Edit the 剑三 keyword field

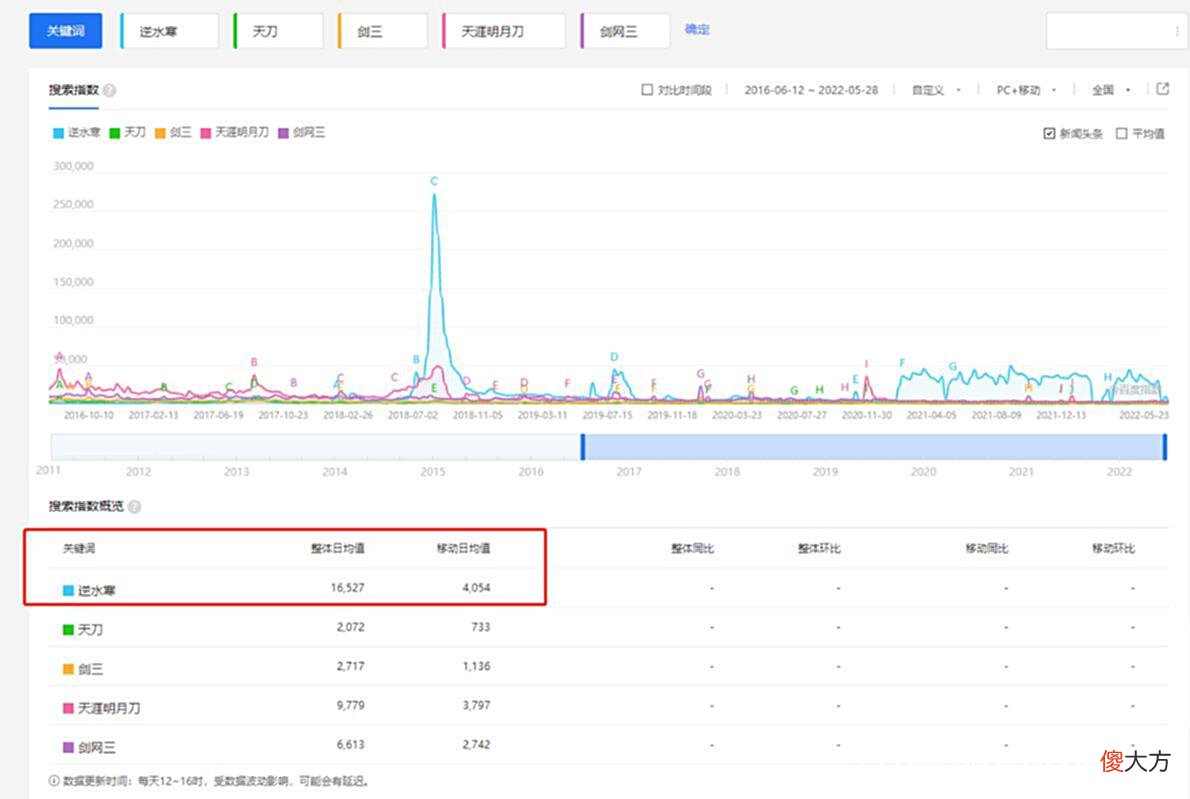point(382,31)
